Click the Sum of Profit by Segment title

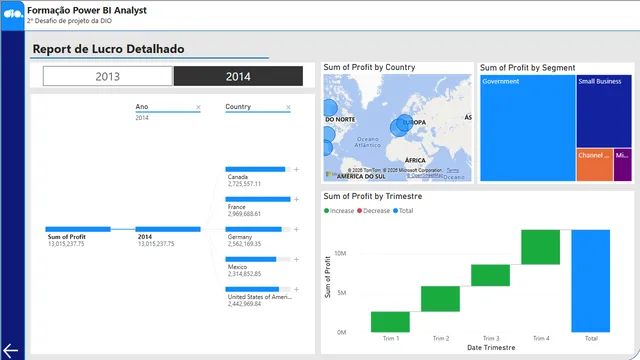[x=527, y=68]
